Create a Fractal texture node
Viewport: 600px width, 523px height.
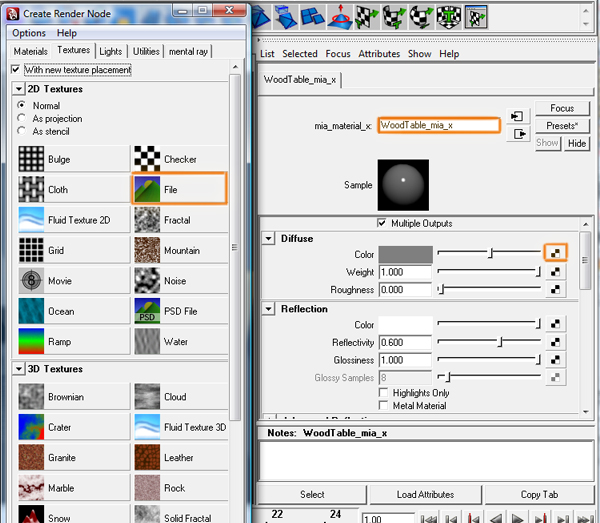[x=180, y=220]
